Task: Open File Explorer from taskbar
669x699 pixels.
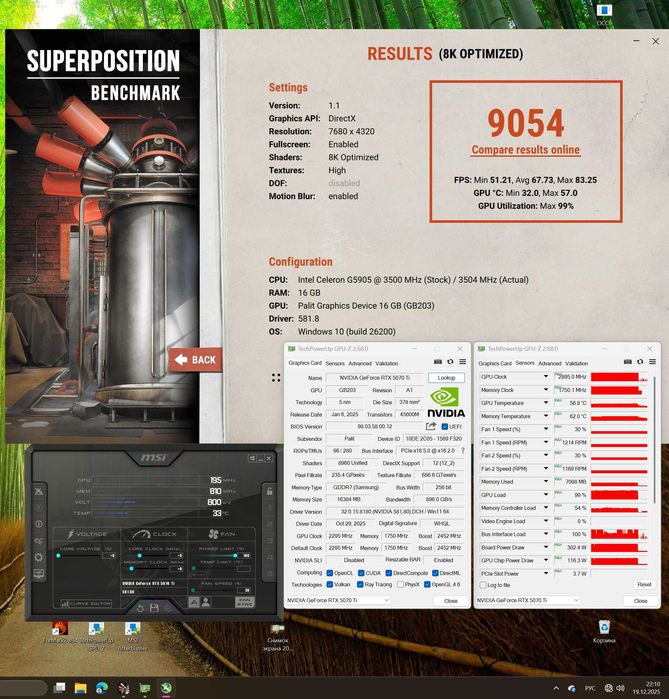Action: click(80, 688)
